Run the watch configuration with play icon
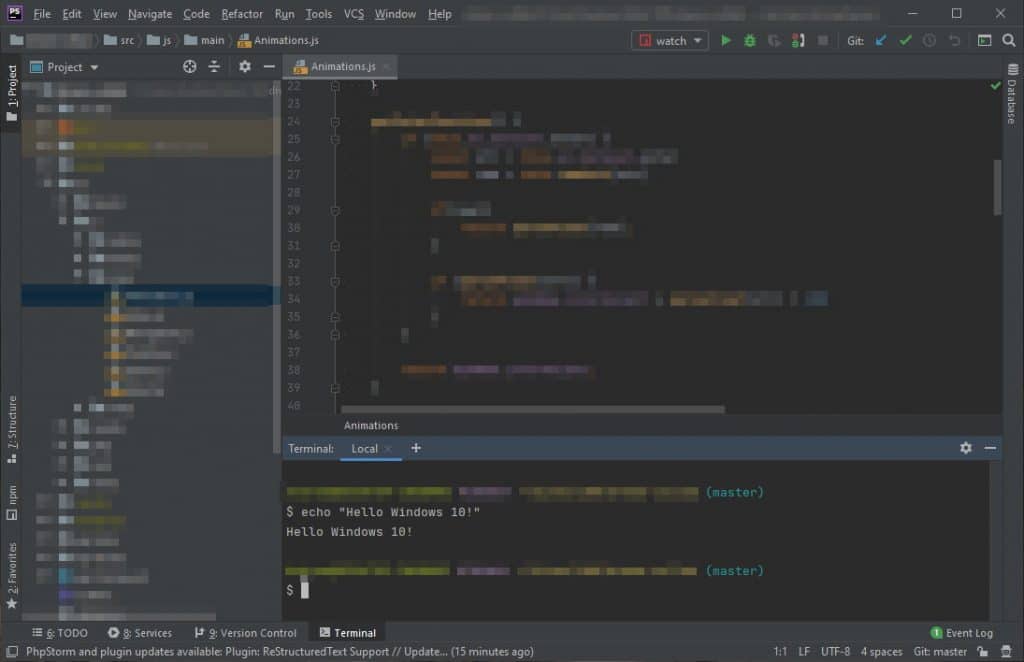1024x662 pixels. pos(726,40)
